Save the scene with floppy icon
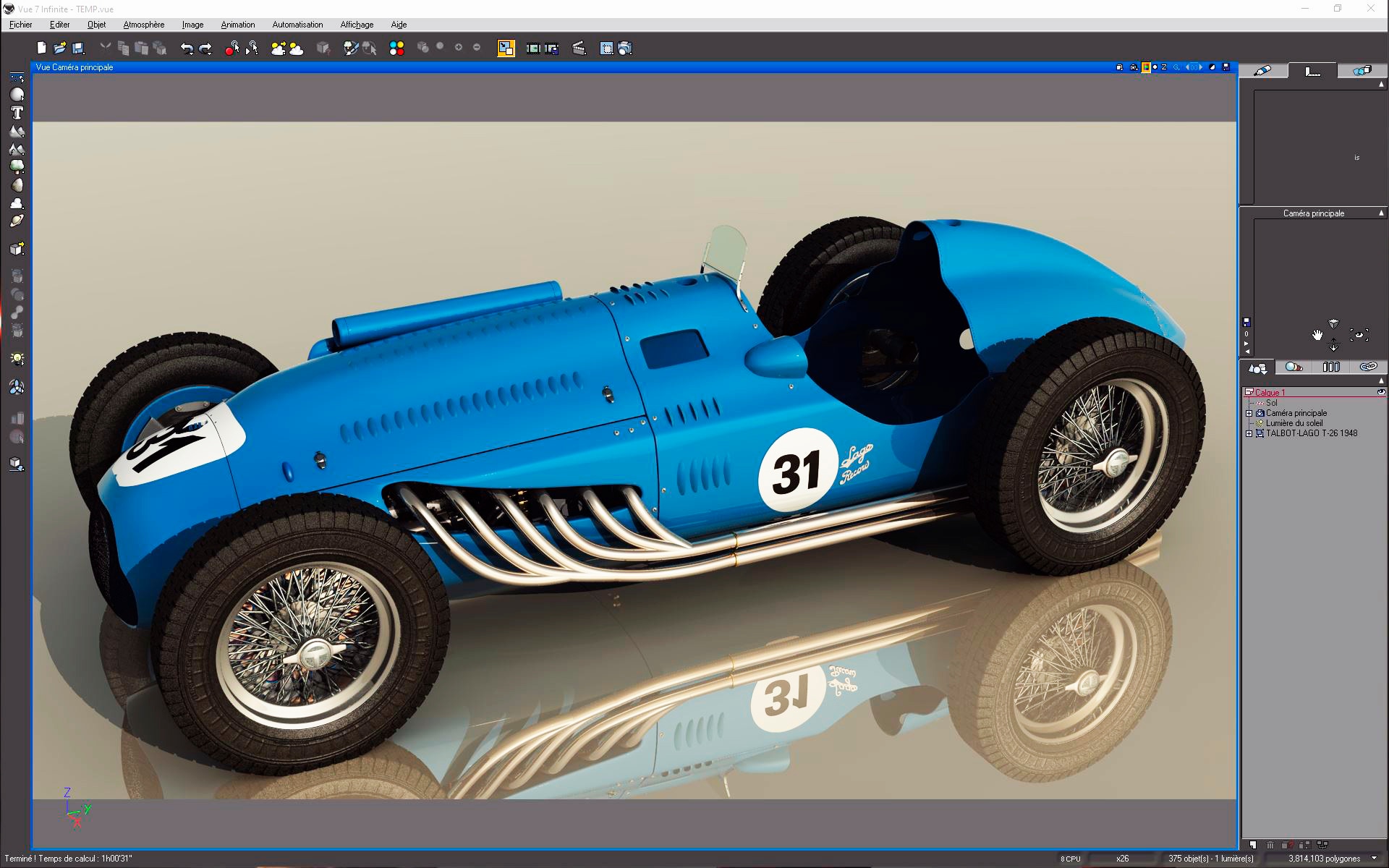Viewport: 1389px width, 868px height. point(78,48)
